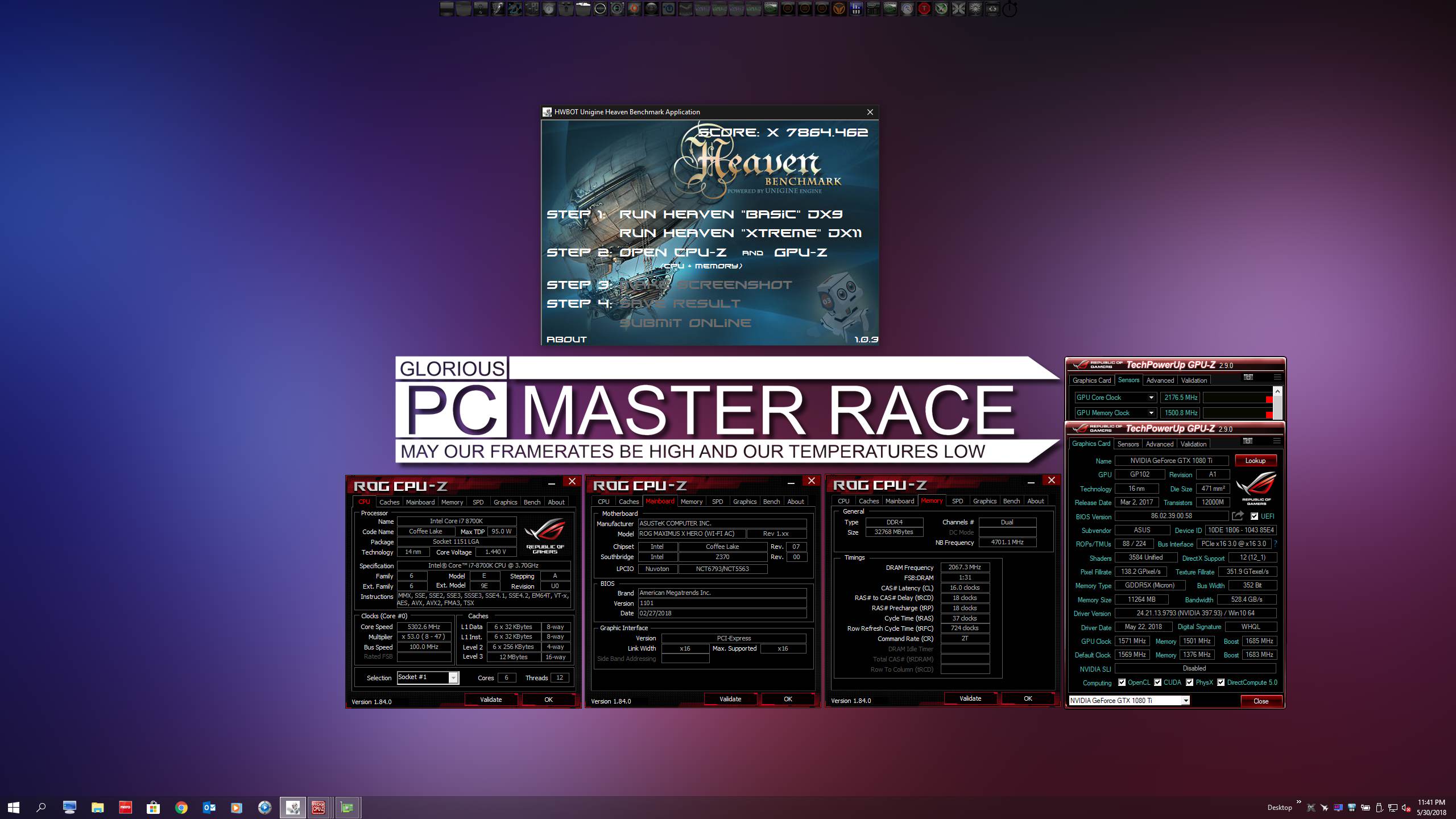Screen dimensions: 1456x819
Task: Click airplane-shaped tray icon
Action: (x=1325, y=808)
